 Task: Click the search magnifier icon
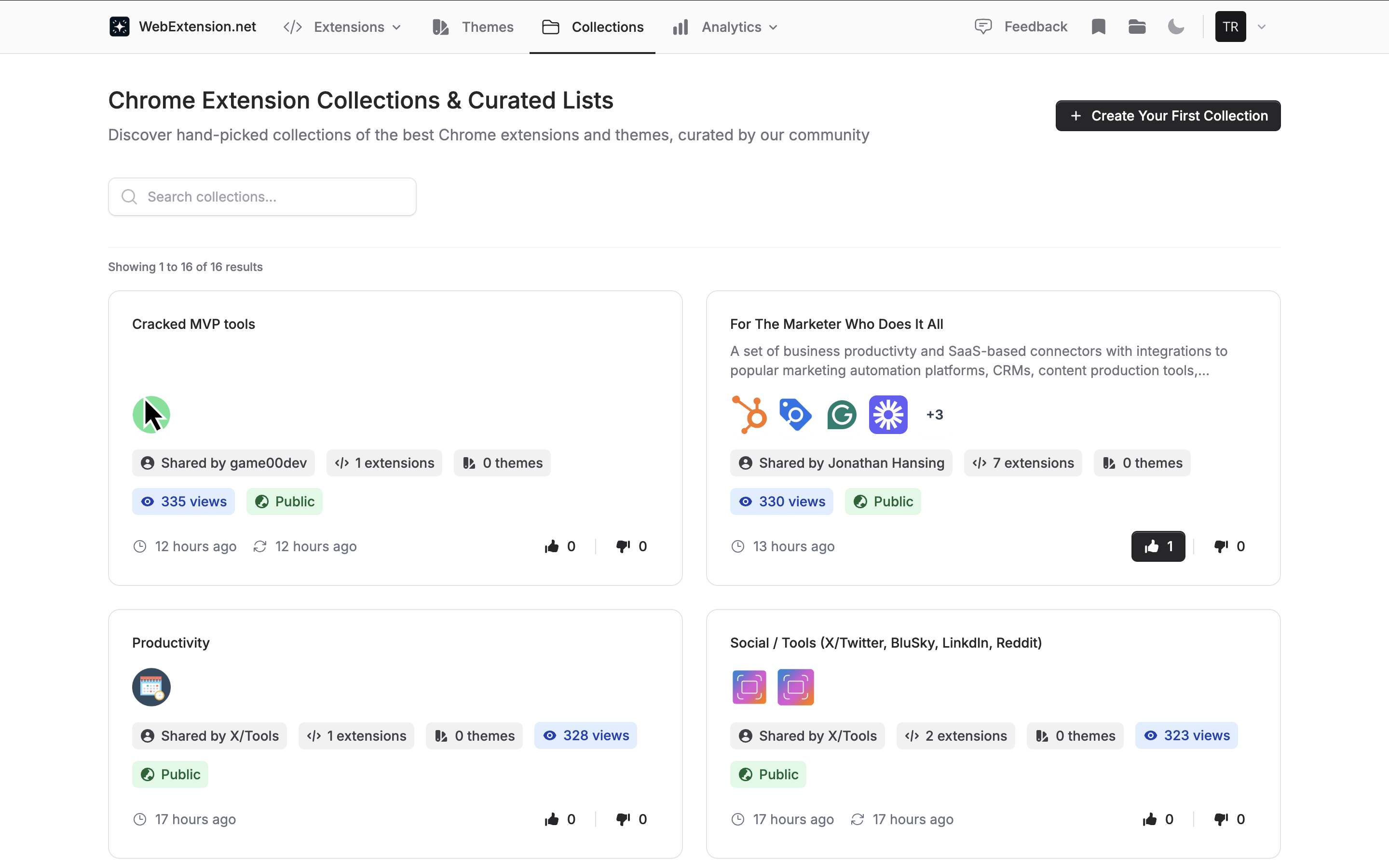pyautogui.click(x=129, y=196)
